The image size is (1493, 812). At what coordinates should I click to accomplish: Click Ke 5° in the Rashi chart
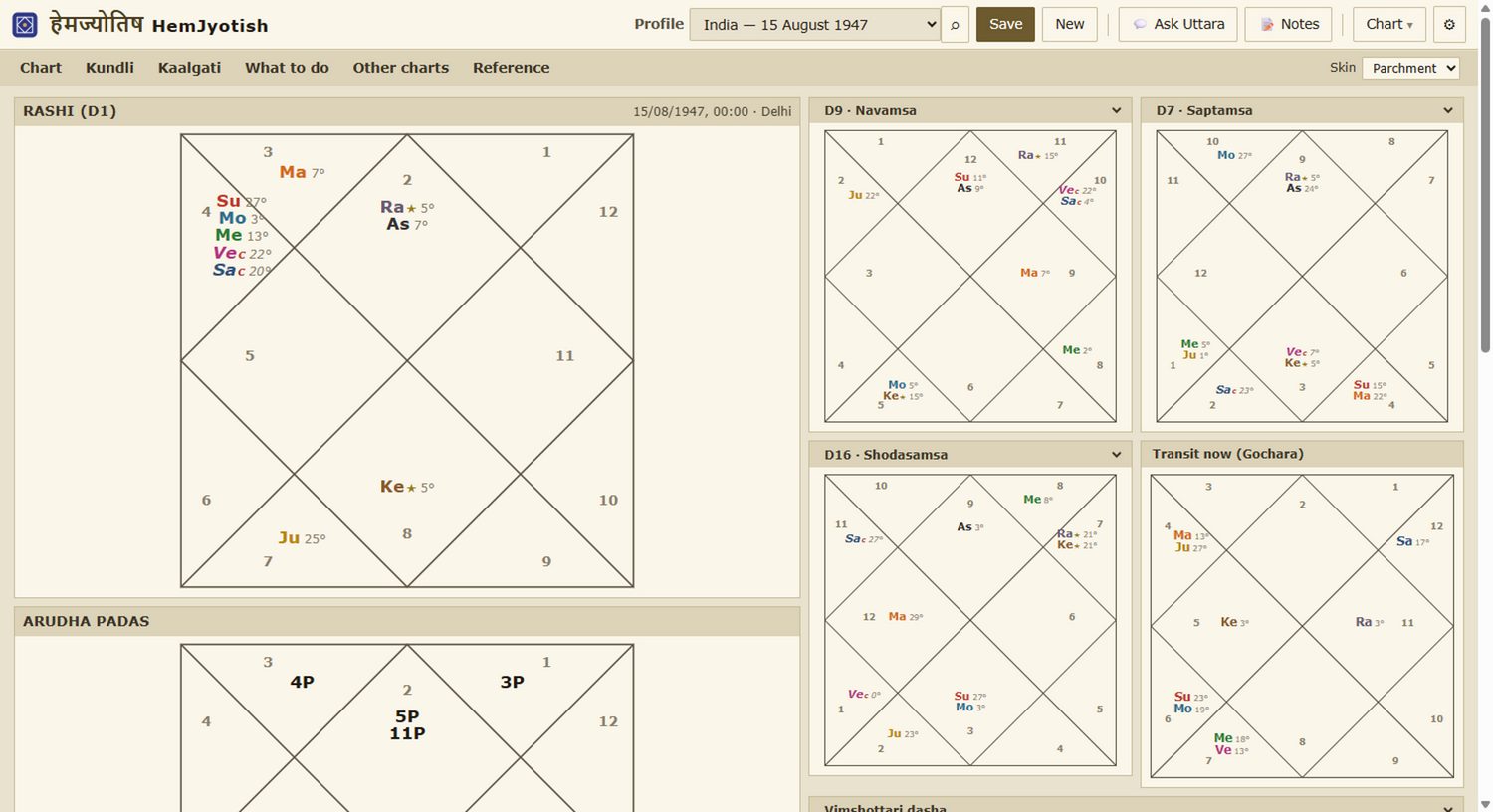tap(407, 487)
